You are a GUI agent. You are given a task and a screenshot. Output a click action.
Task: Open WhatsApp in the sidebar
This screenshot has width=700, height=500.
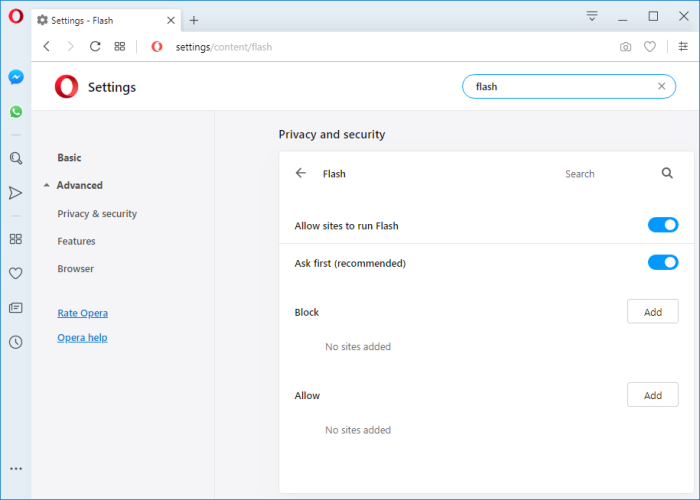(16, 112)
